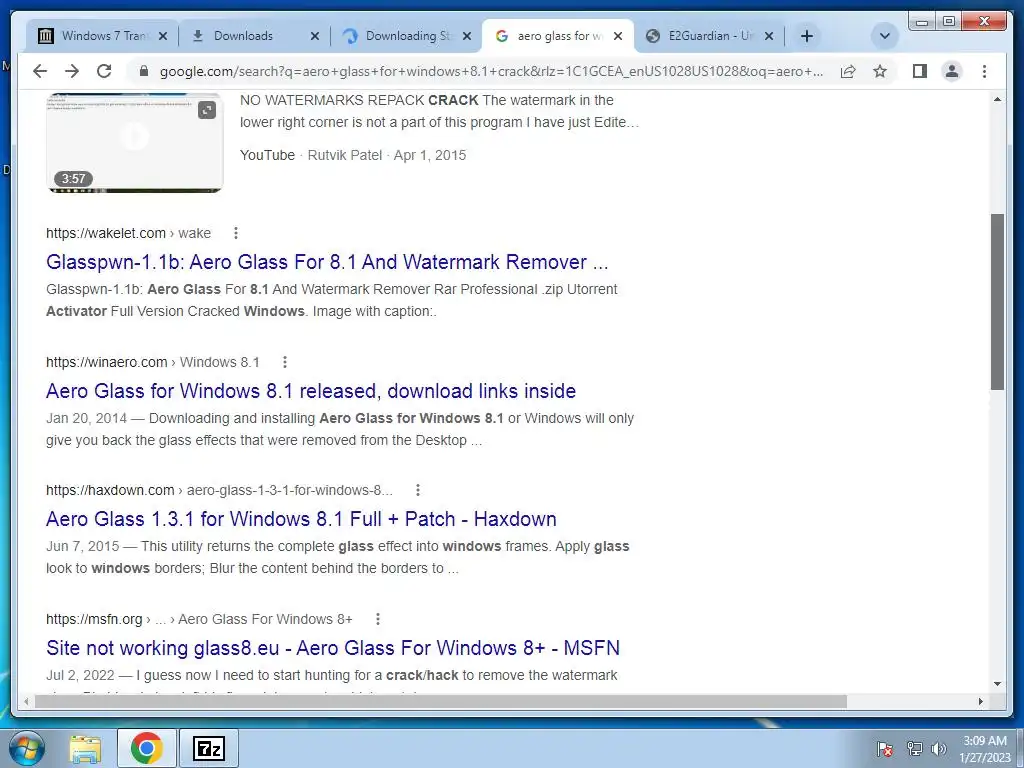This screenshot has height=768, width=1024.
Task: Click the vertical scrollbar thumb
Action: coord(997,302)
